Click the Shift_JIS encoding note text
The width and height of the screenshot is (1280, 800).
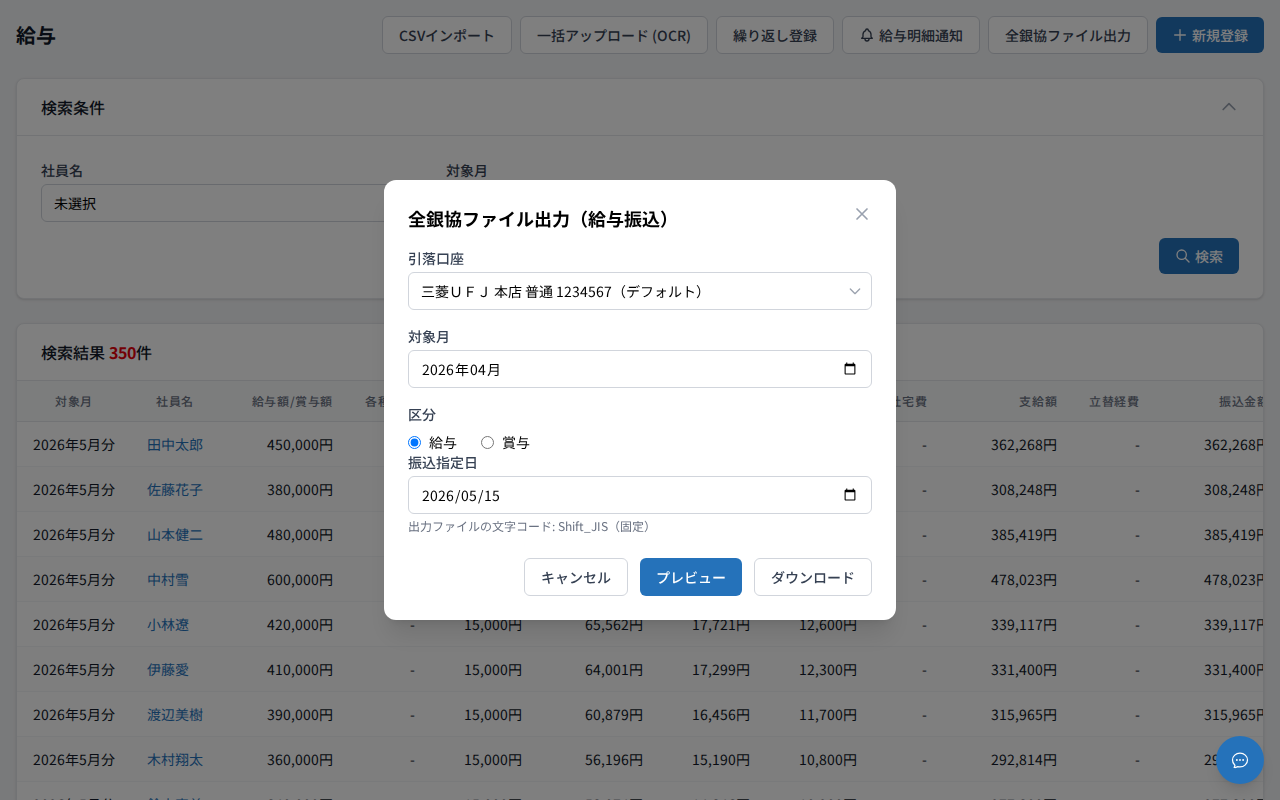pos(529,526)
